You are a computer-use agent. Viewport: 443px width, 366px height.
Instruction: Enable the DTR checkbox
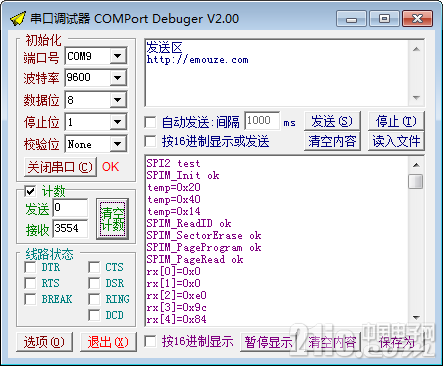click(30, 267)
